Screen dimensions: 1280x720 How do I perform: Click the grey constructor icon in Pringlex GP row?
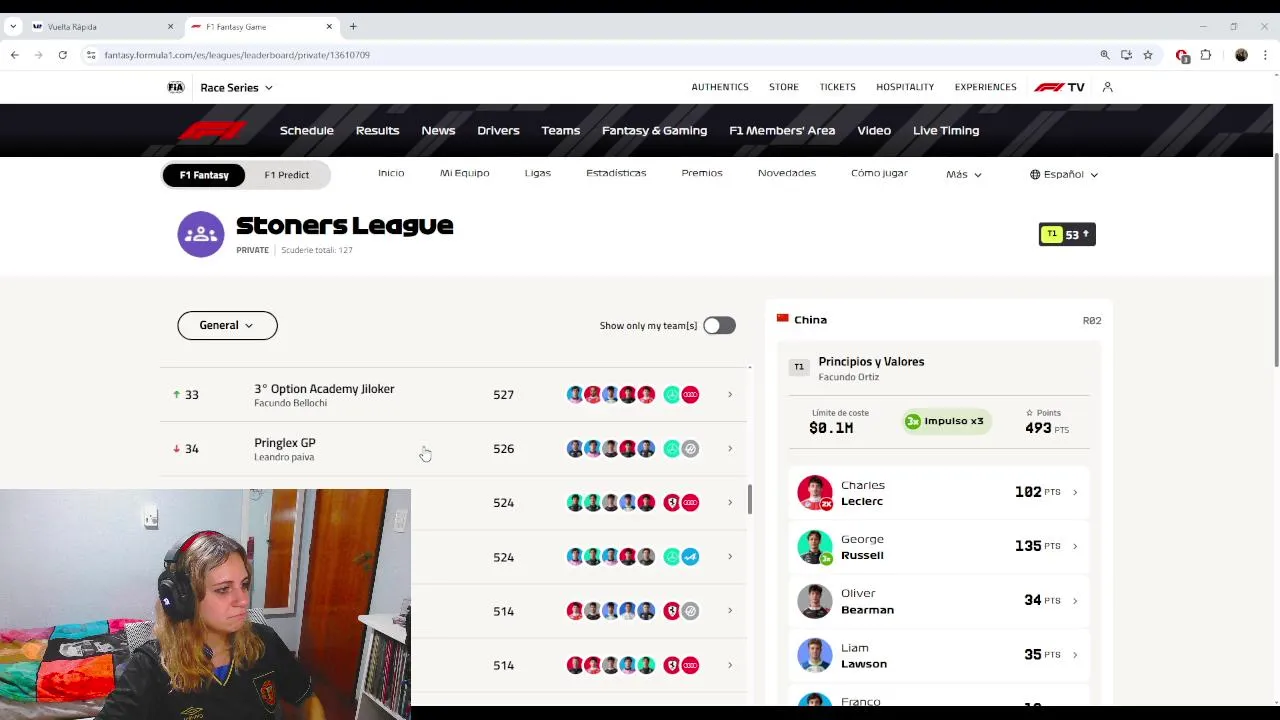690,449
